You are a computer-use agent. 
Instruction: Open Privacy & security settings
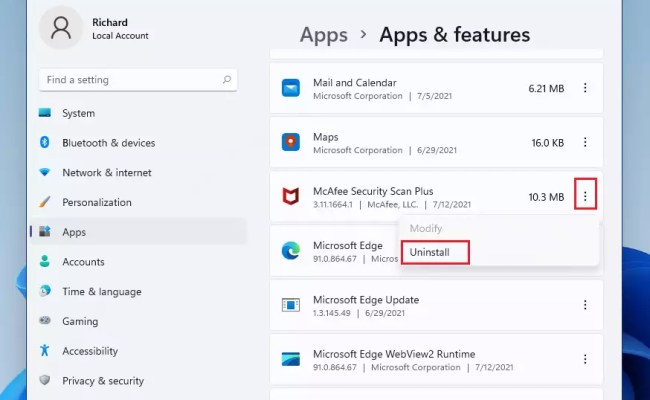coord(139,381)
